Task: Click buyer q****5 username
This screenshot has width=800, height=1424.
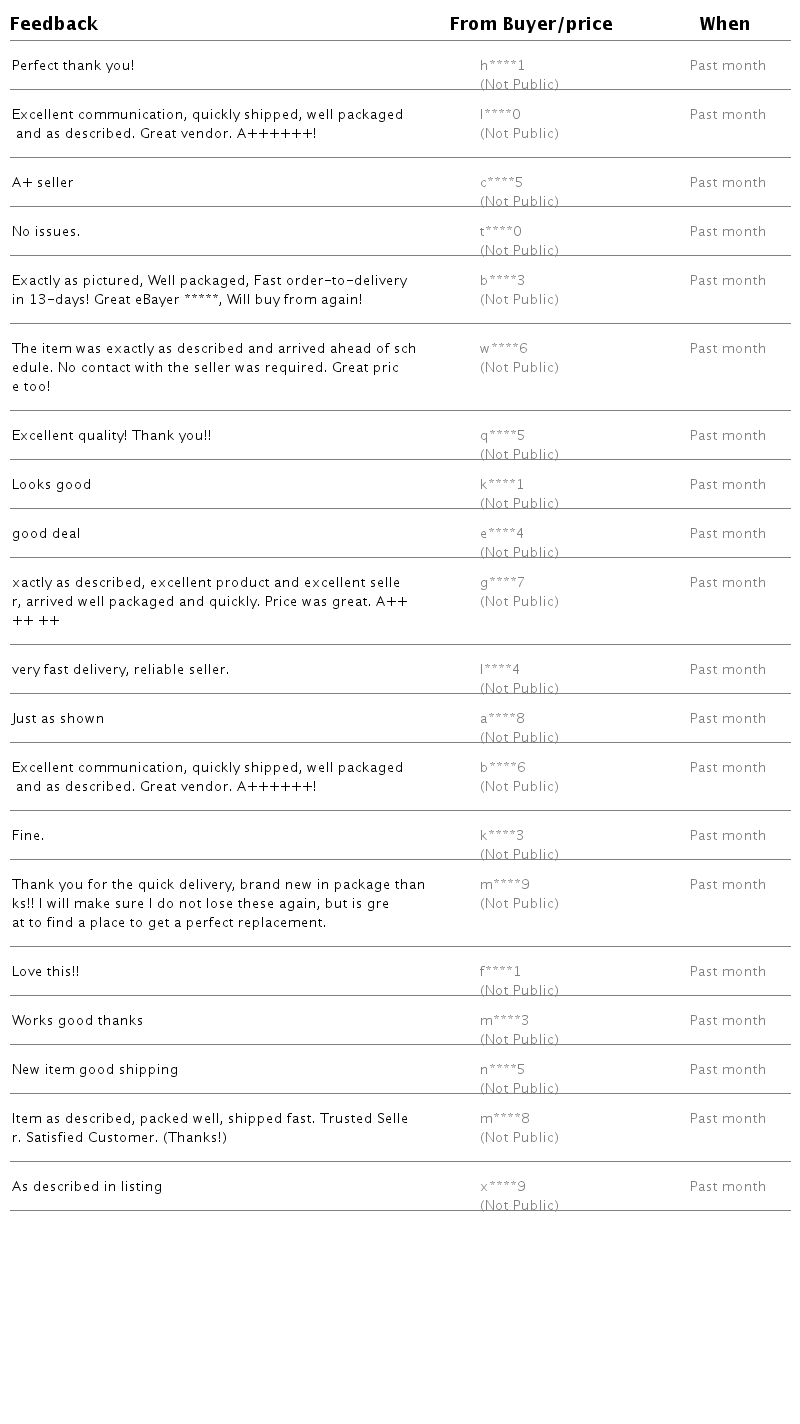Action: (x=502, y=436)
